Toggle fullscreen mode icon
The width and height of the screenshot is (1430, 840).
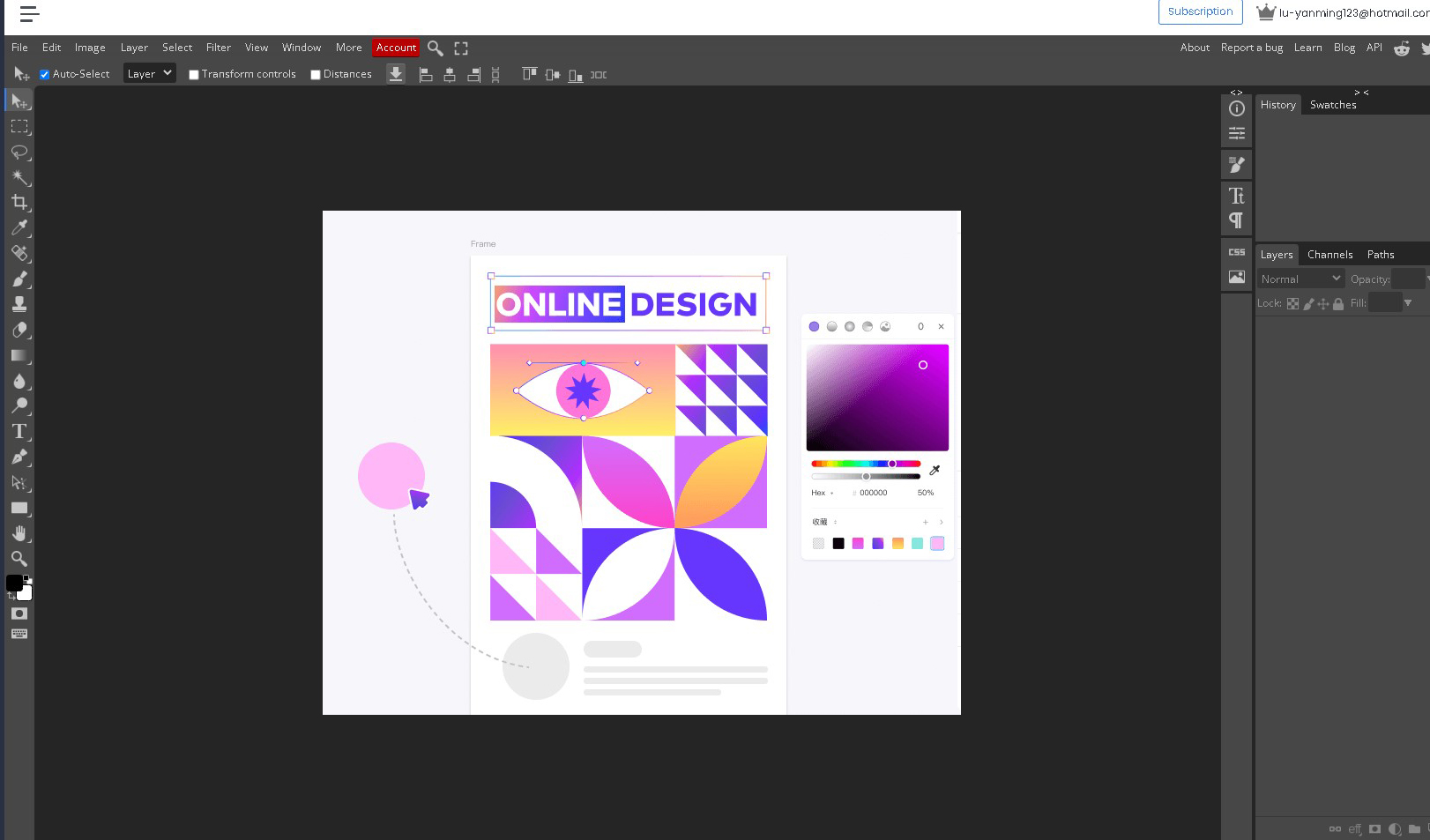461,48
